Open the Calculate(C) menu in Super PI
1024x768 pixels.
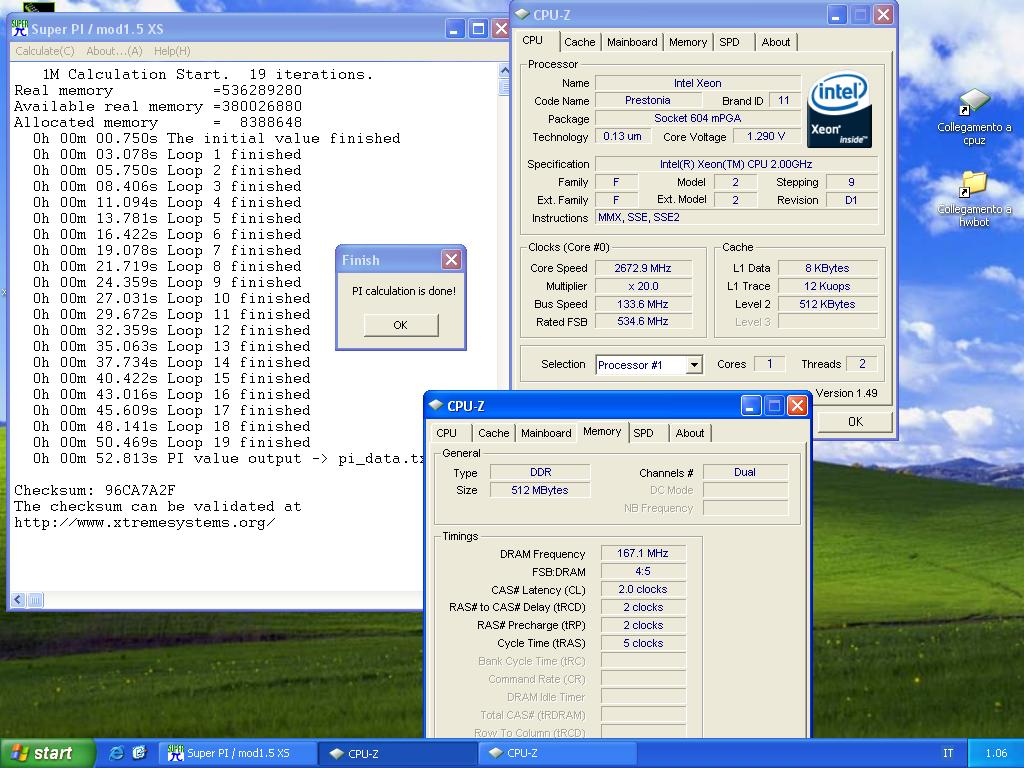(44, 51)
